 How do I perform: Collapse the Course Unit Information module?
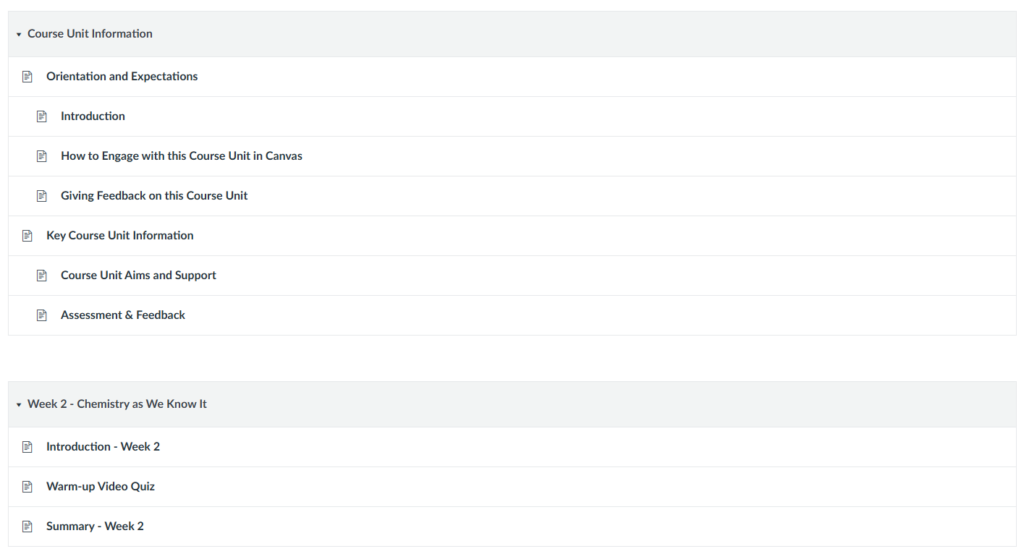coord(19,34)
